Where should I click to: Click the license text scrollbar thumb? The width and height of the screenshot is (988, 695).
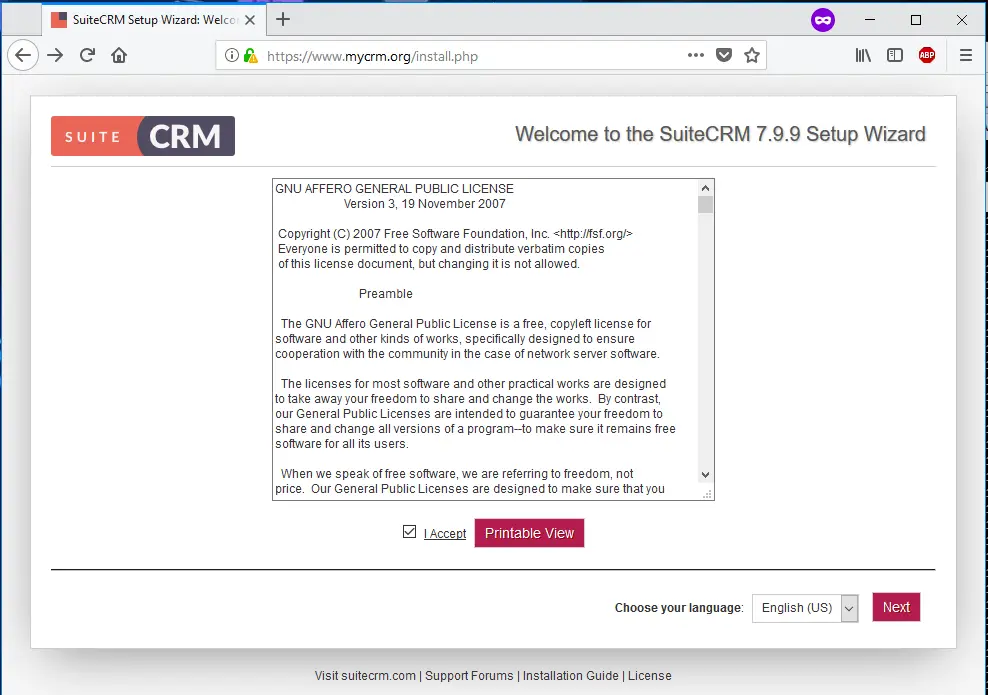pyautogui.click(x=706, y=205)
